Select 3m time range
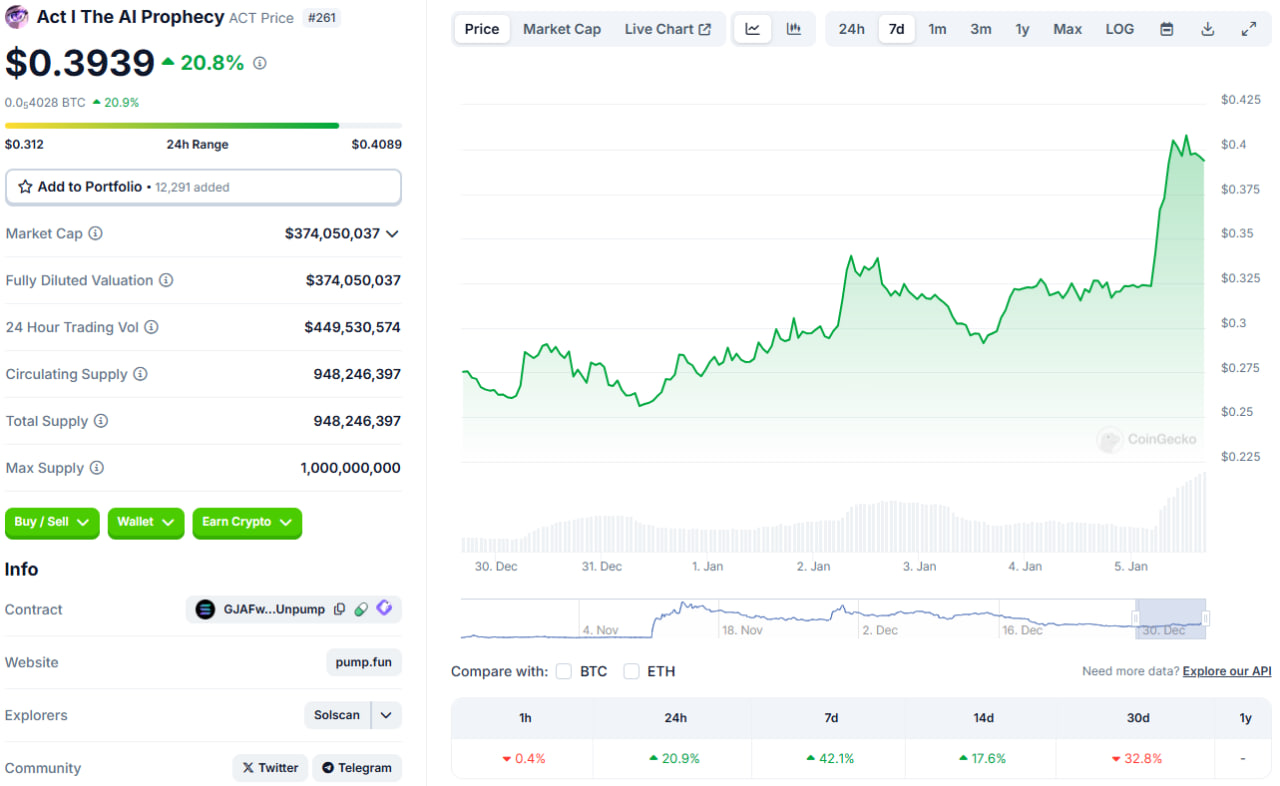Image resolution: width=1280 pixels, height=786 pixels. point(981,29)
